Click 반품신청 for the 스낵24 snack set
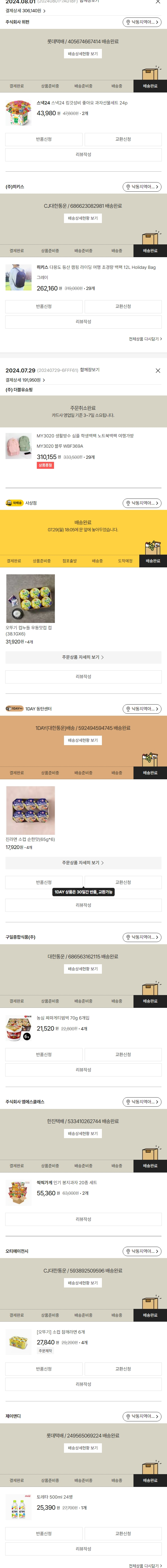Viewport: 167px width, 1568px height. click(44, 139)
